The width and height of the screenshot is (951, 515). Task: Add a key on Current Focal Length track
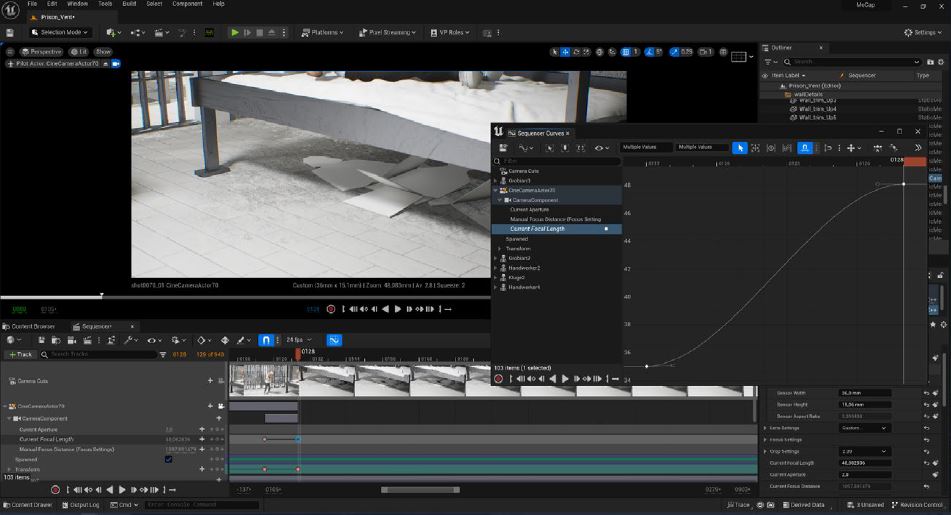coord(202,439)
